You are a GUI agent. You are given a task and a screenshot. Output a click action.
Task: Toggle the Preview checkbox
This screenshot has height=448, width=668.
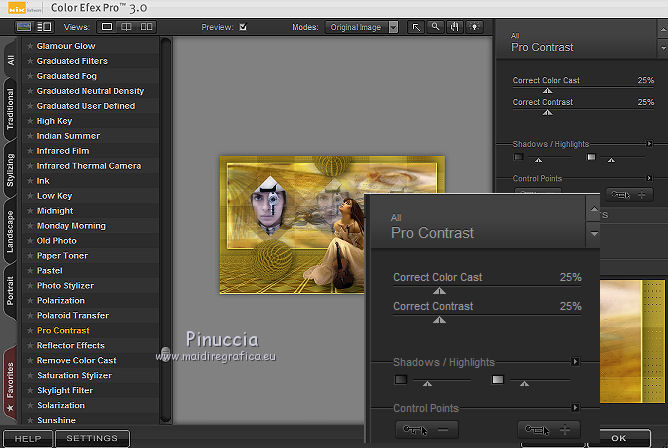tap(243, 27)
